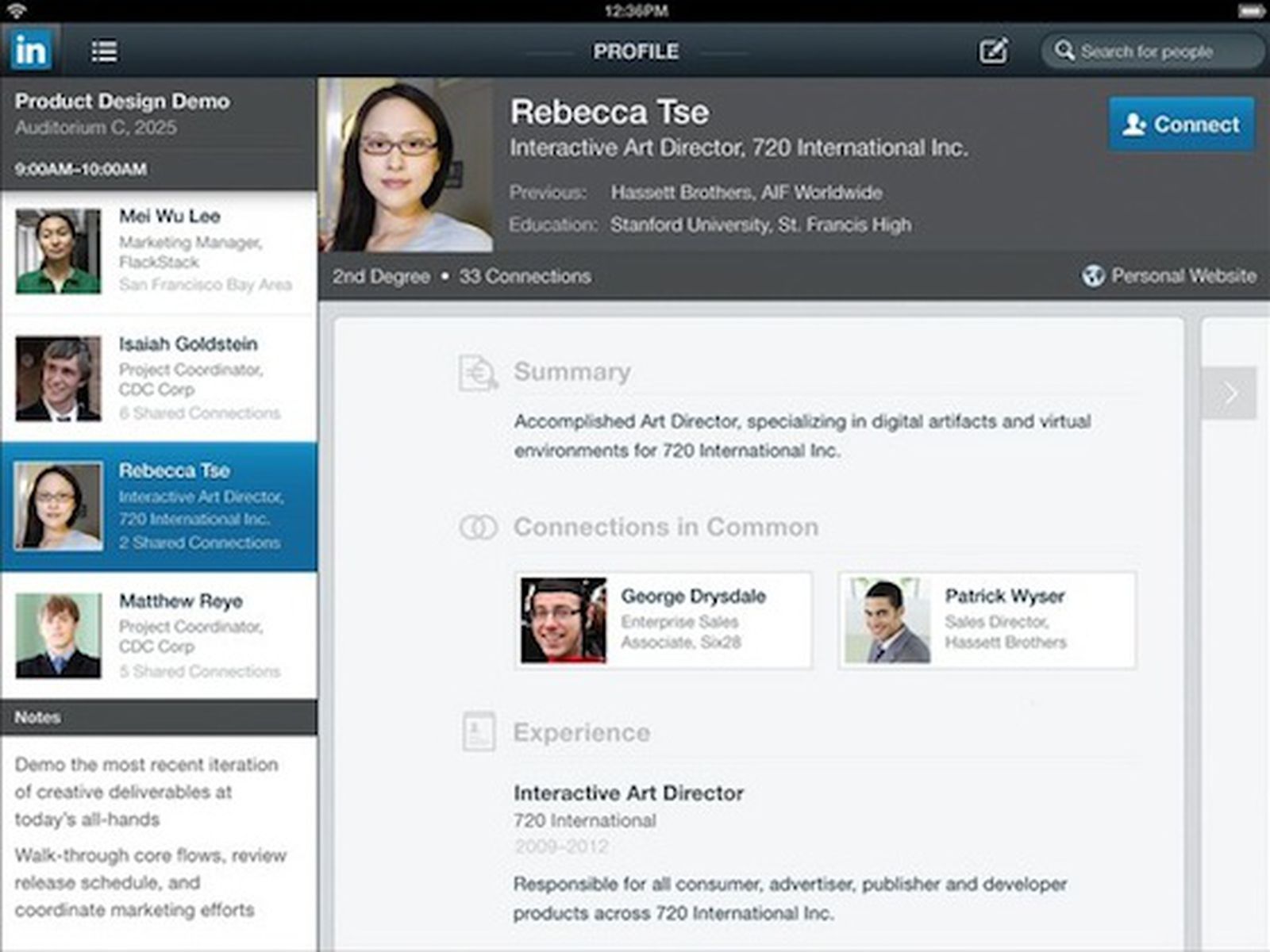Click the person-plus icon on Connect
The height and width of the screenshot is (952, 1270).
click(1133, 124)
